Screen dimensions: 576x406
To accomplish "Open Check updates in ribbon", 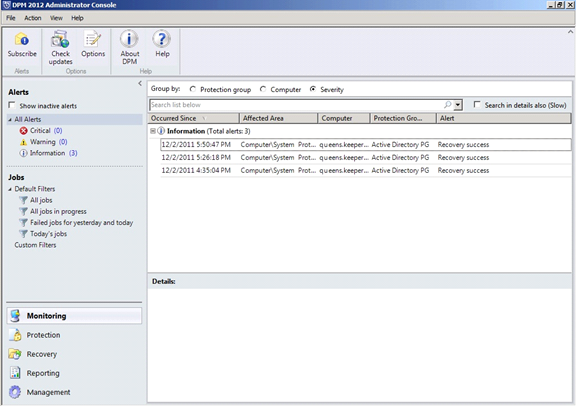I will (61, 47).
